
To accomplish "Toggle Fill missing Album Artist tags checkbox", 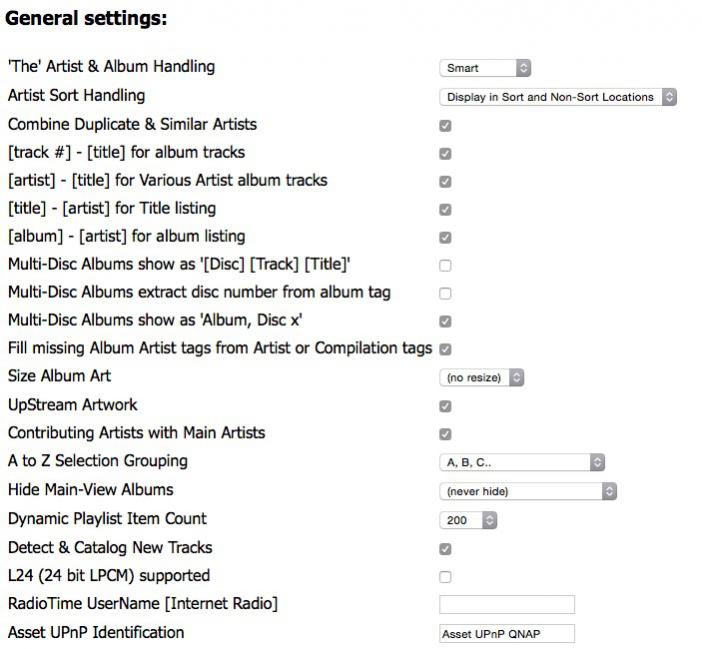I will pos(445,349).
